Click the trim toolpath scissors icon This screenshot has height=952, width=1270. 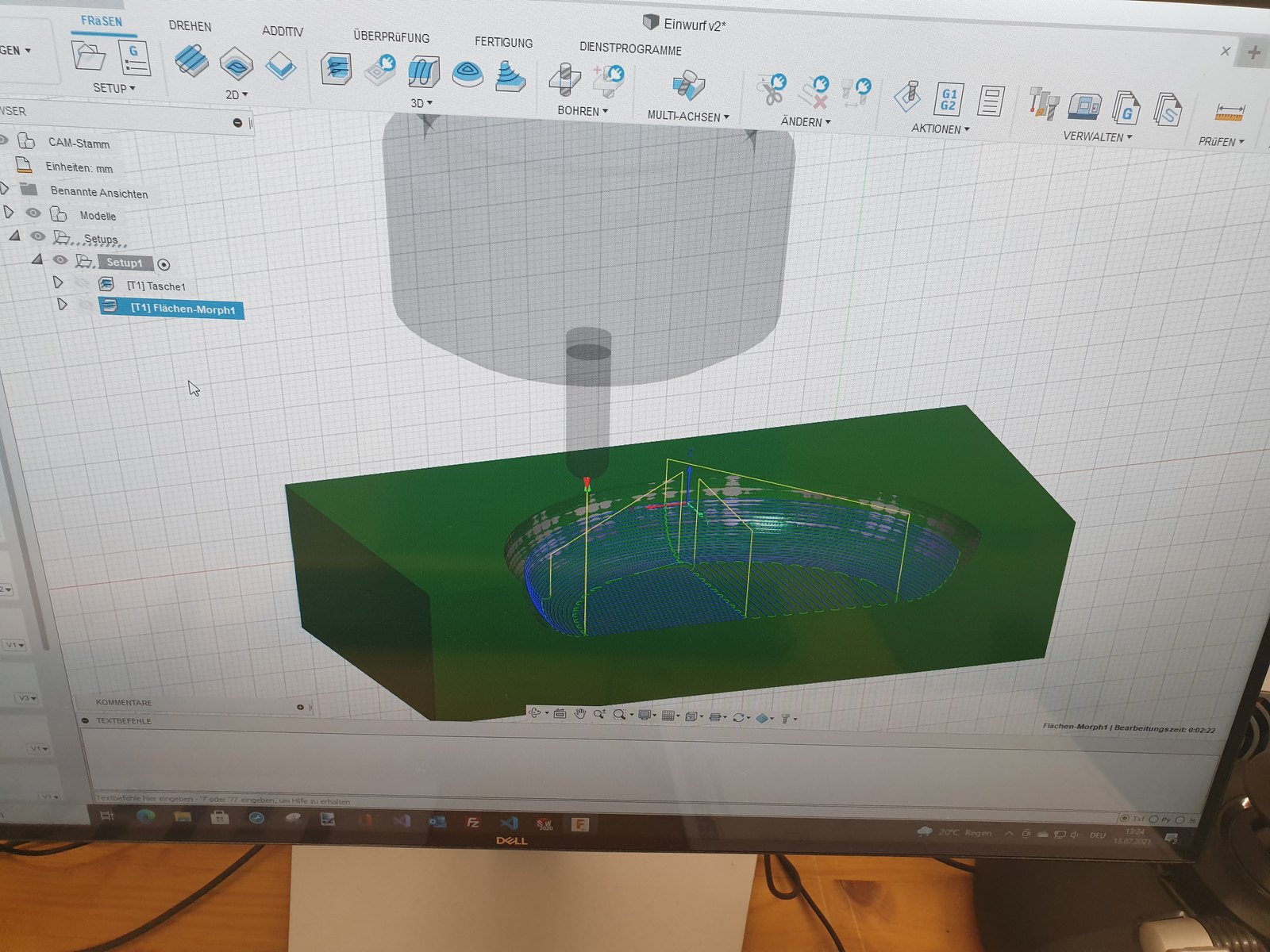[x=771, y=90]
